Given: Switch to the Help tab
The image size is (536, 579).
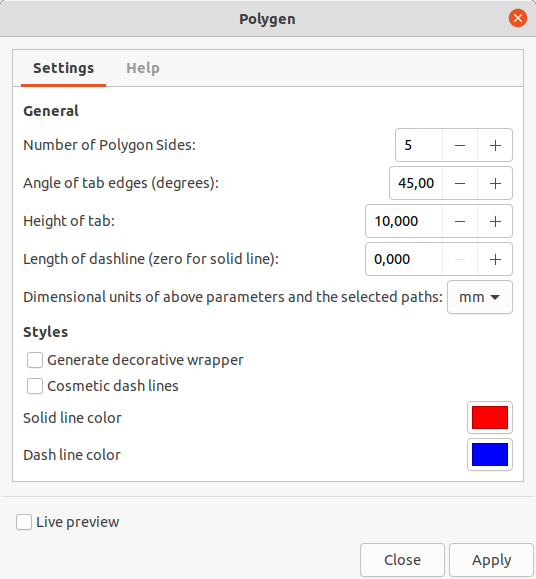Looking at the screenshot, I should 143,68.
